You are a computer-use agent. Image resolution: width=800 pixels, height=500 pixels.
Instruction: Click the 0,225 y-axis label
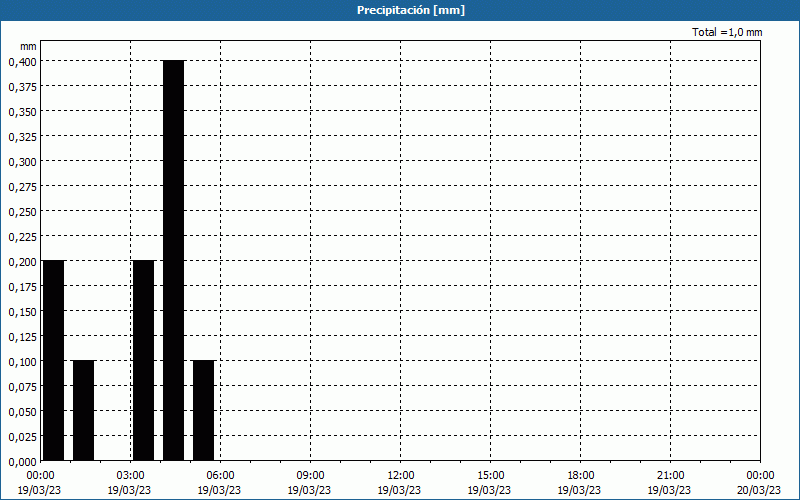[22, 237]
